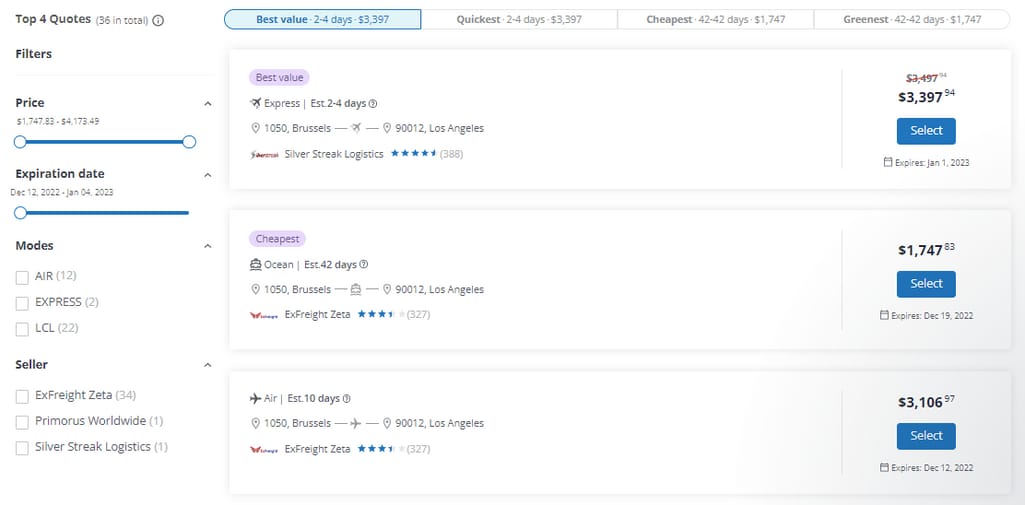Collapse the Modes filter section
The width and height of the screenshot is (1025, 505).
pos(208,246)
